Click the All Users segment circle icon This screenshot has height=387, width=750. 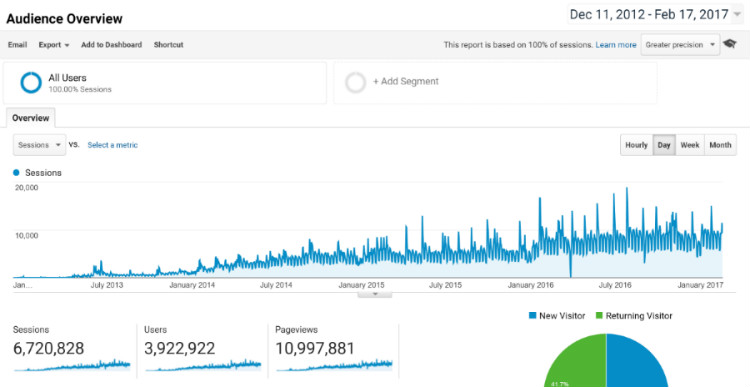[x=31, y=83]
